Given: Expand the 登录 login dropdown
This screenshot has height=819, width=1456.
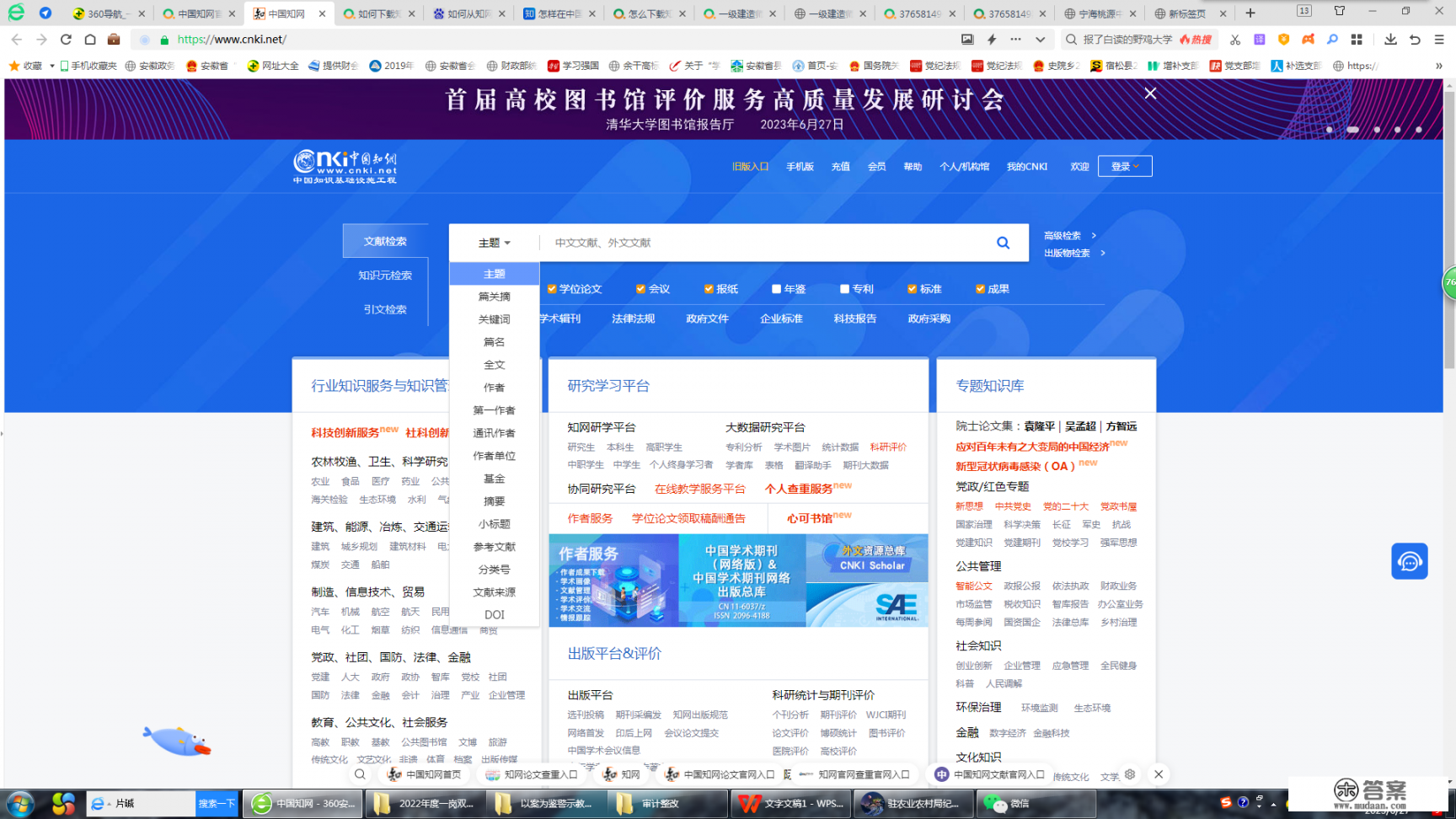Looking at the screenshot, I should tap(1125, 166).
